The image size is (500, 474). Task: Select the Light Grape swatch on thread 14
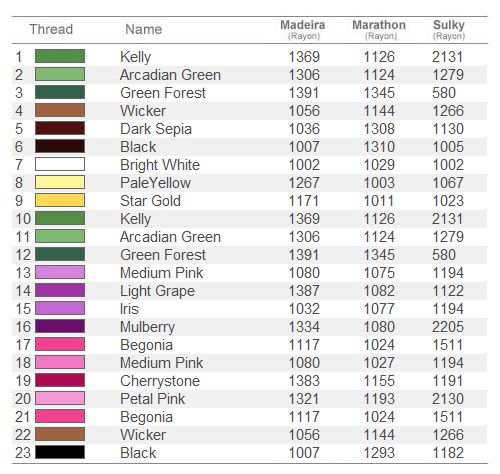tap(60, 290)
